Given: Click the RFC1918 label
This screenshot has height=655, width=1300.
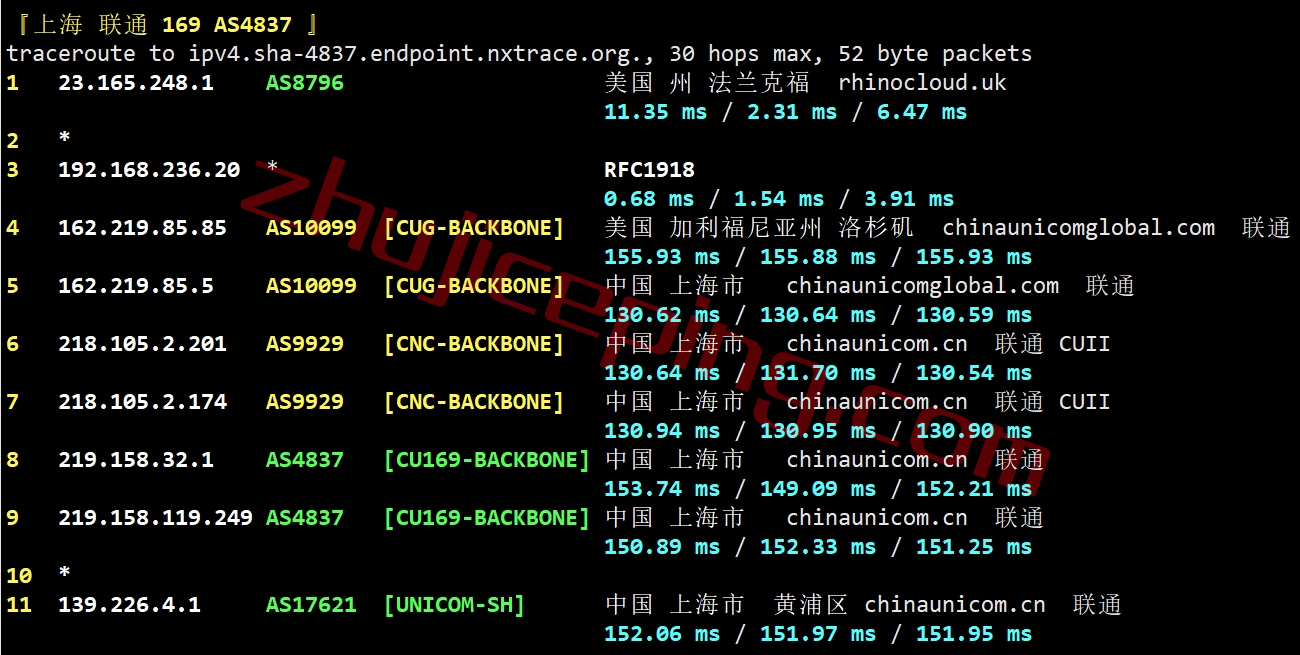Looking at the screenshot, I should click(649, 170).
